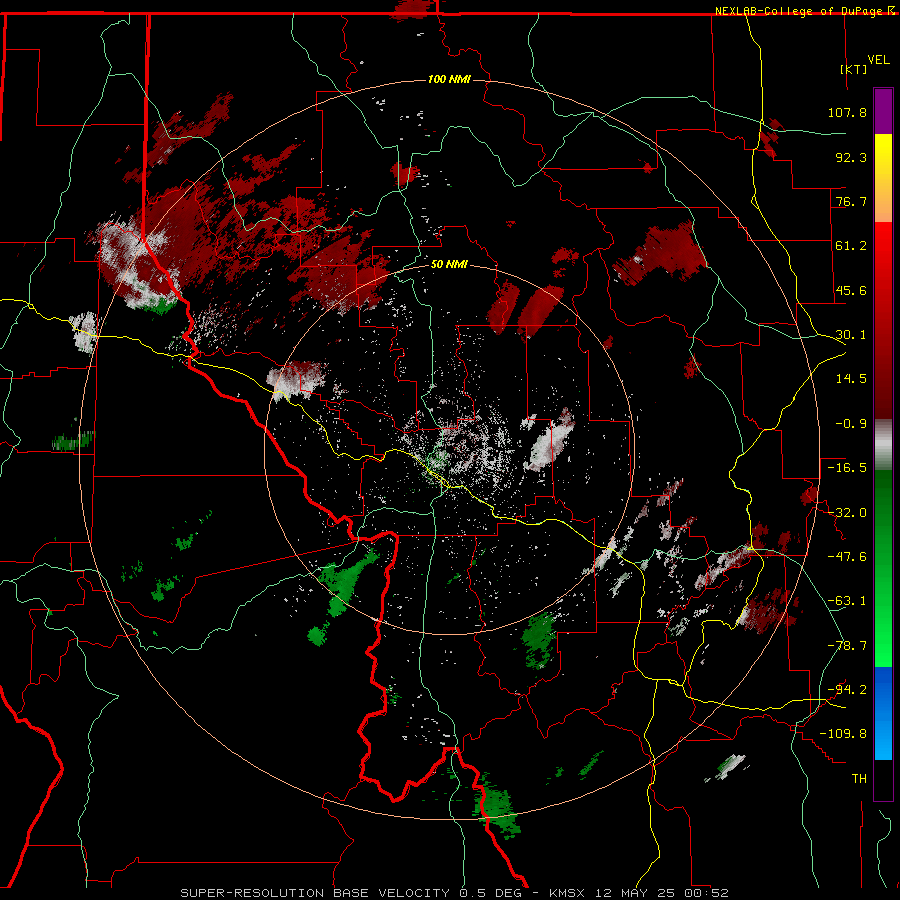Click the purple top segment of color bar
This screenshot has width=900, height=900.
click(x=883, y=111)
